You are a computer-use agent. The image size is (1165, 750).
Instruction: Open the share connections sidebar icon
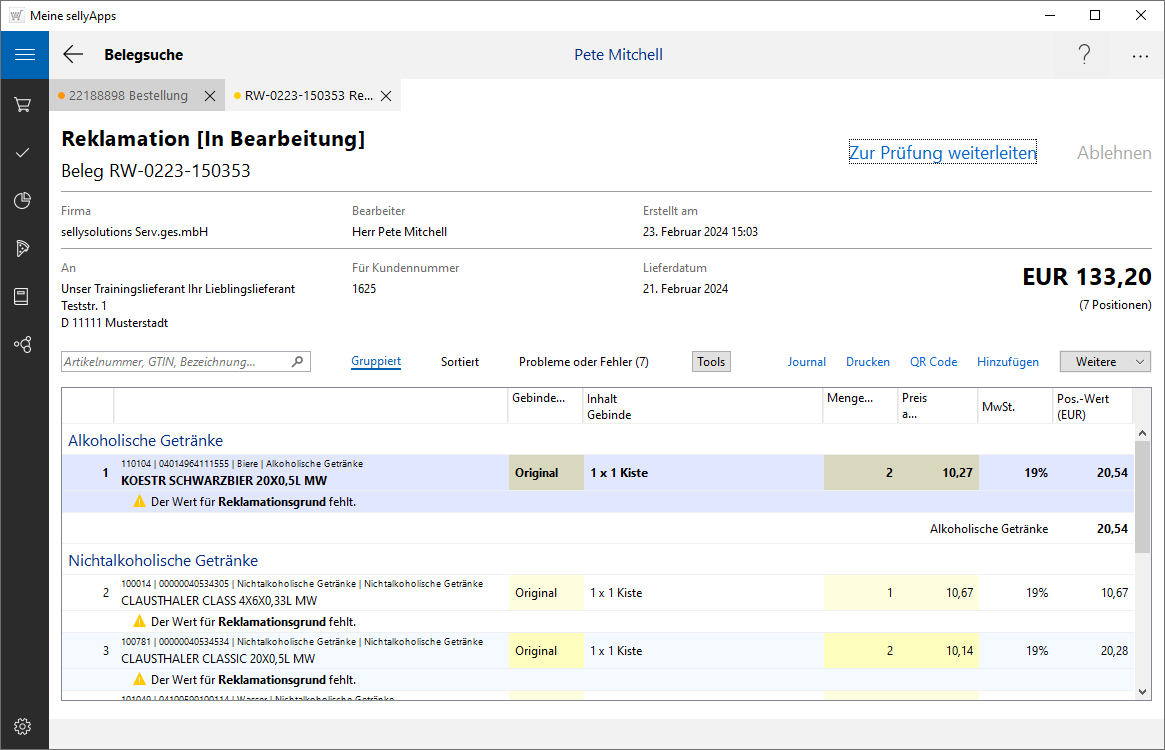coord(24,344)
